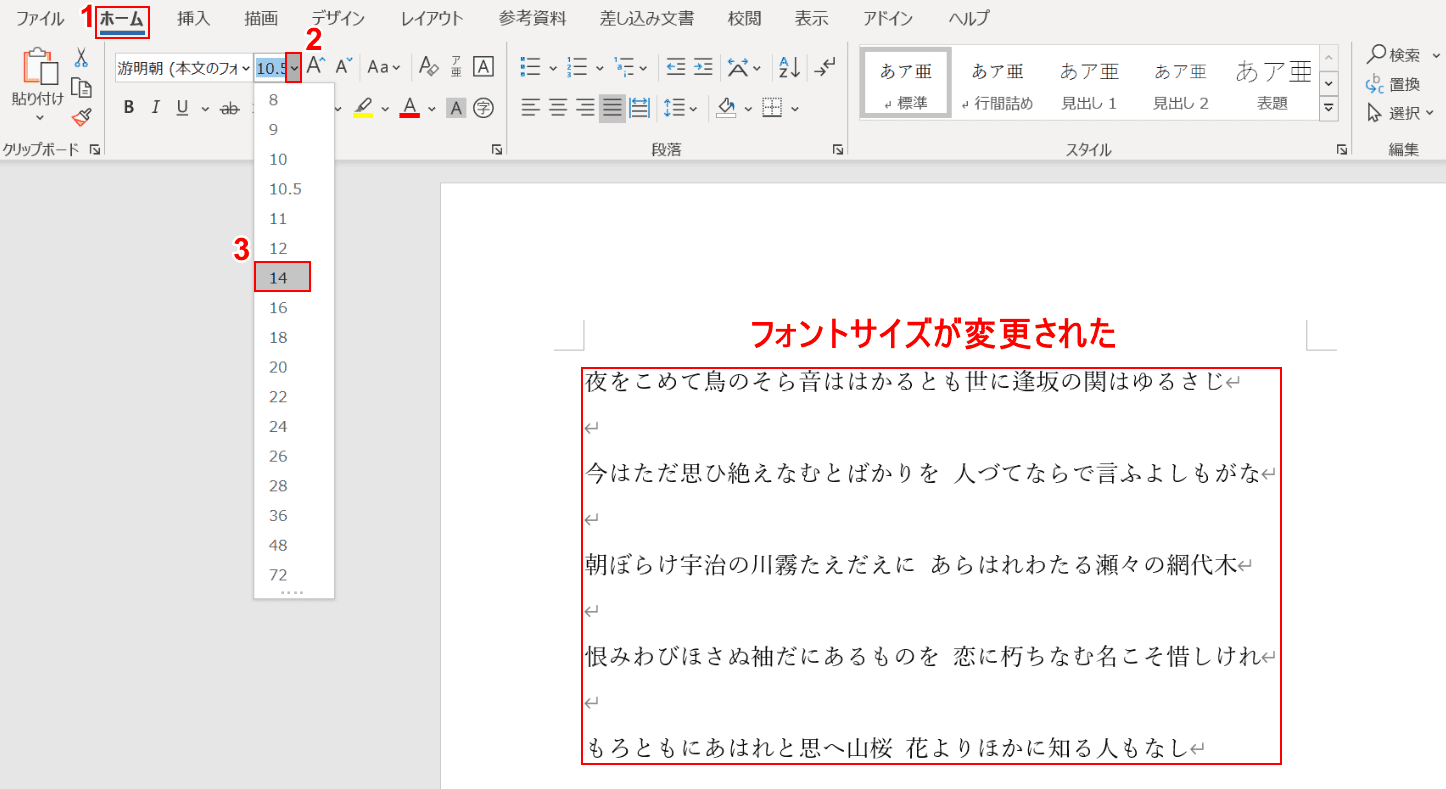Image resolution: width=1446 pixels, height=789 pixels.
Task: Apply the enclosed character (字) icon
Action: (484, 107)
